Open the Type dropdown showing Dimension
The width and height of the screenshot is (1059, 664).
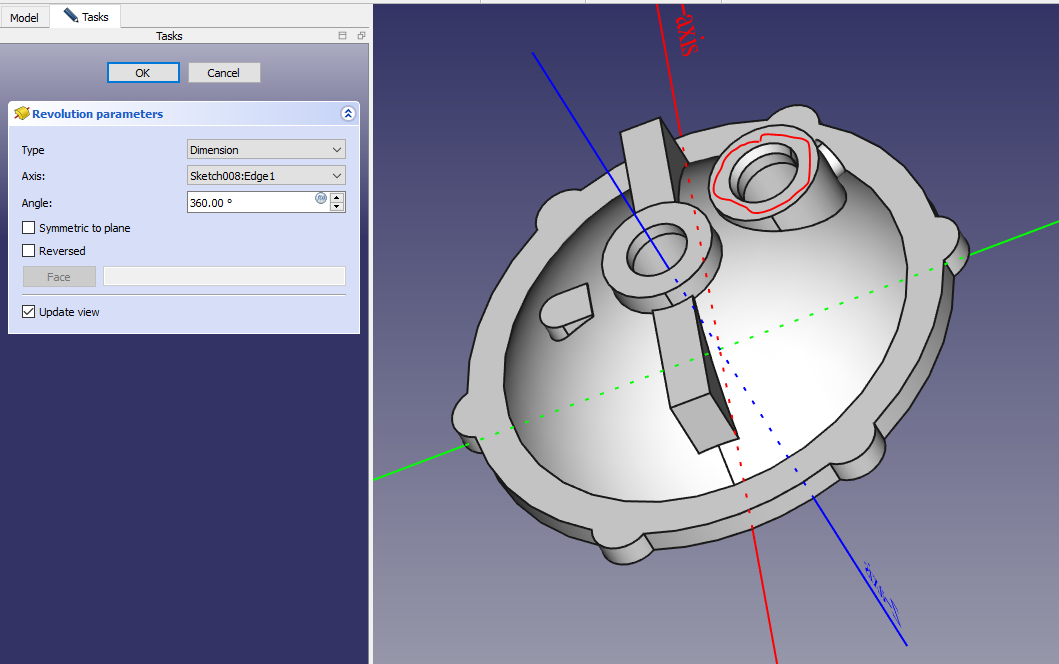(266, 150)
